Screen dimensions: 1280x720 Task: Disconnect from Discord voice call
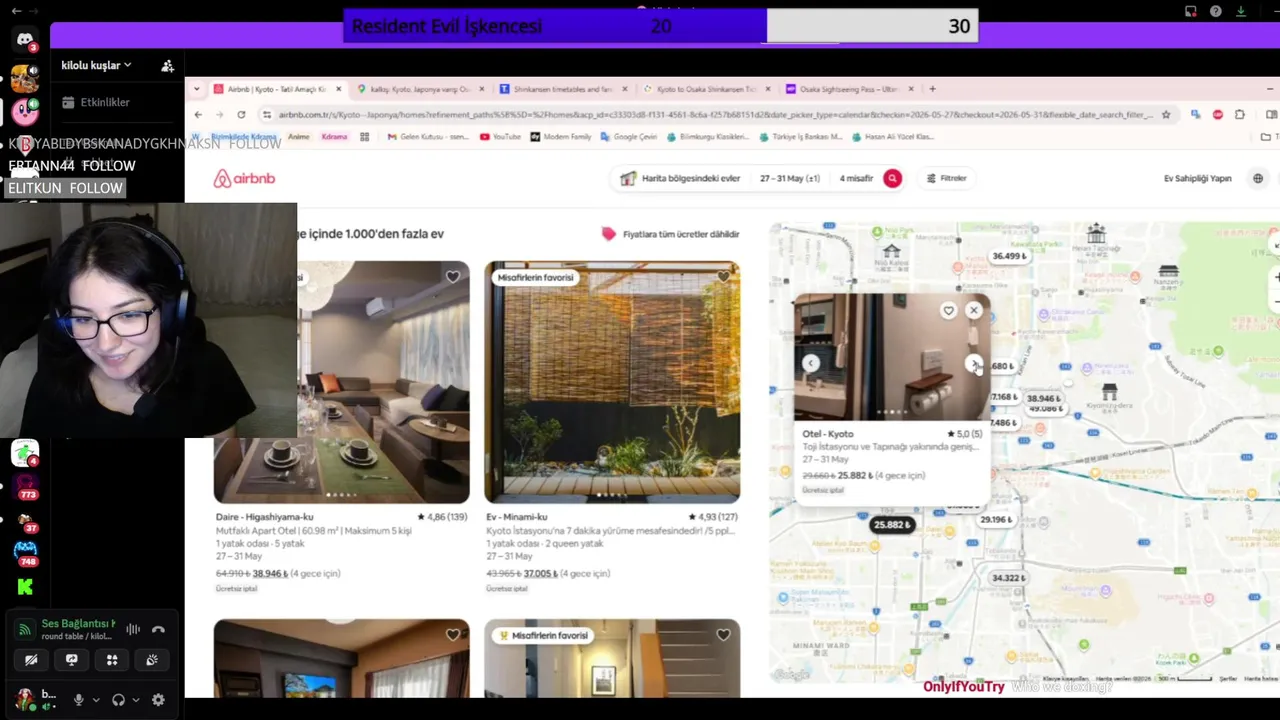(x=158, y=630)
